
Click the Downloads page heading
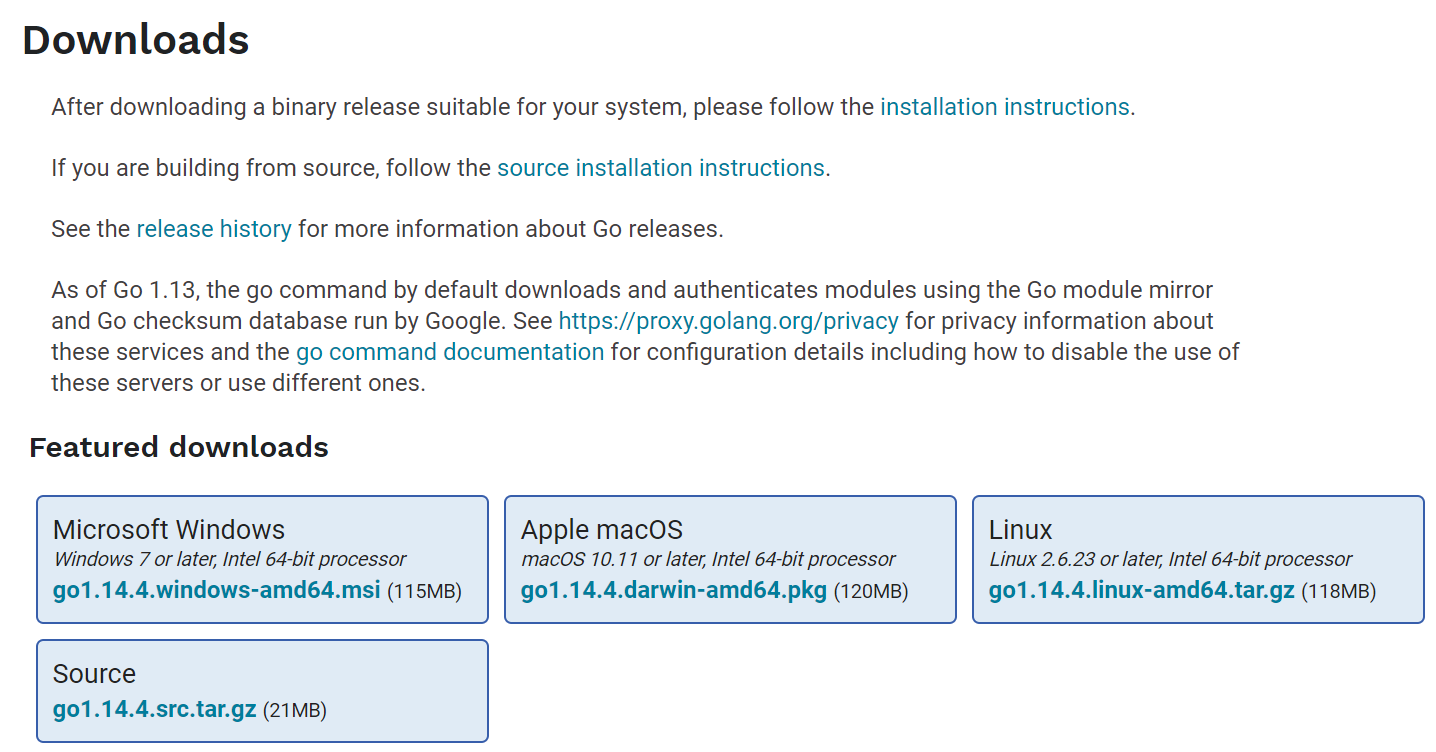[136, 40]
